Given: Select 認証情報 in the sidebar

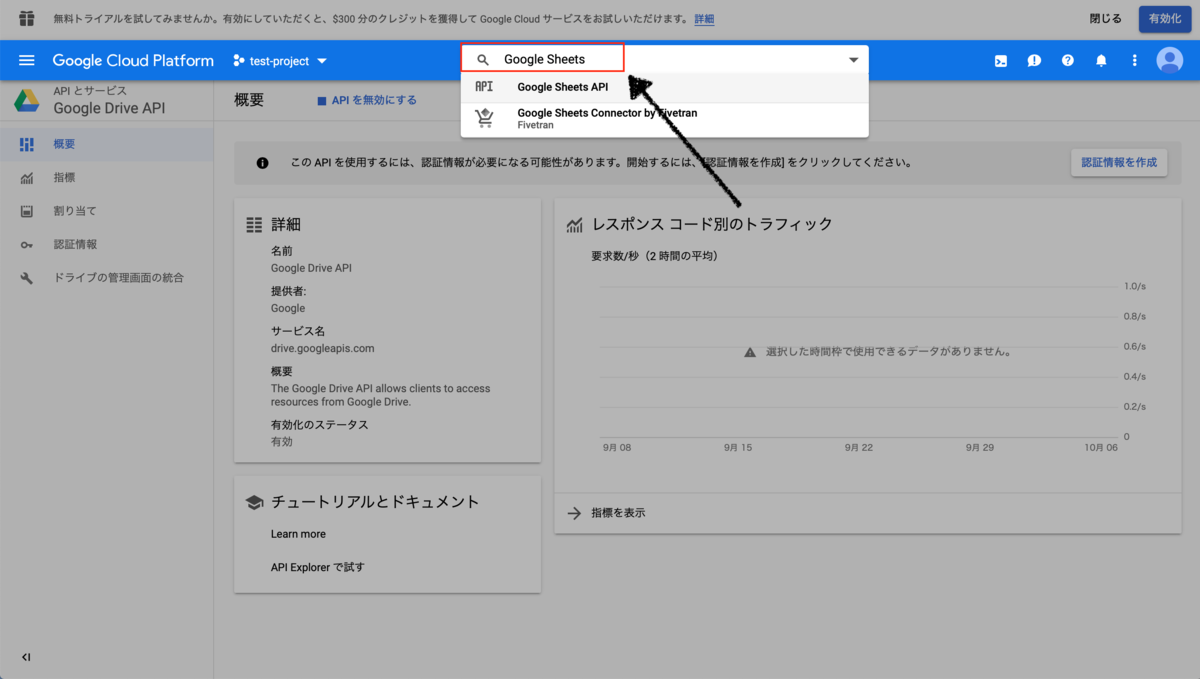Looking at the screenshot, I should click(107, 244).
